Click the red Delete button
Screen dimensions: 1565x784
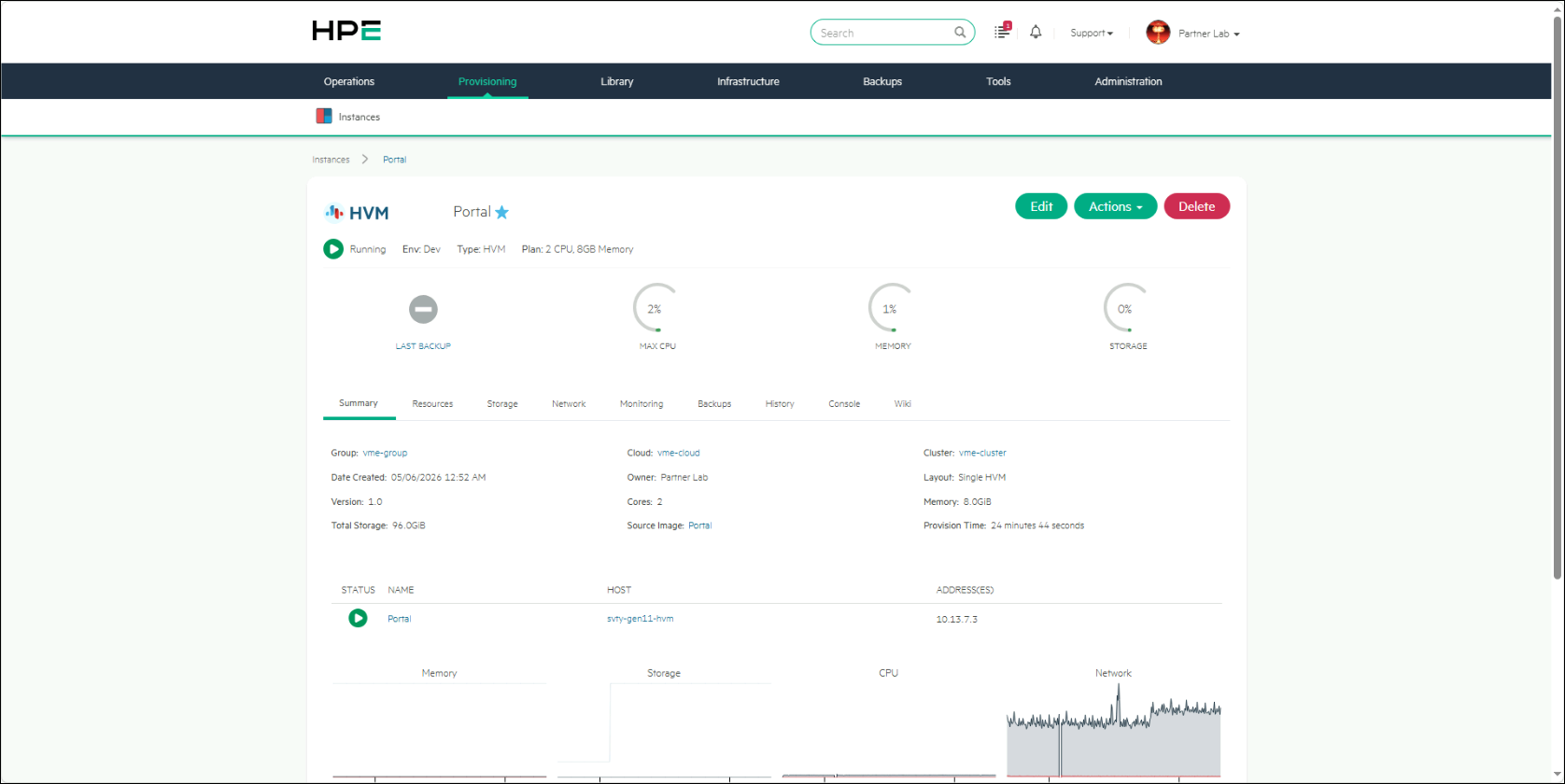(1196, 206)
